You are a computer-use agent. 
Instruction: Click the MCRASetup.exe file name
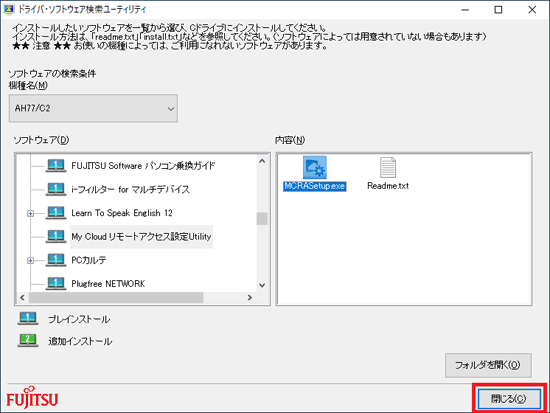click(315, 186)
